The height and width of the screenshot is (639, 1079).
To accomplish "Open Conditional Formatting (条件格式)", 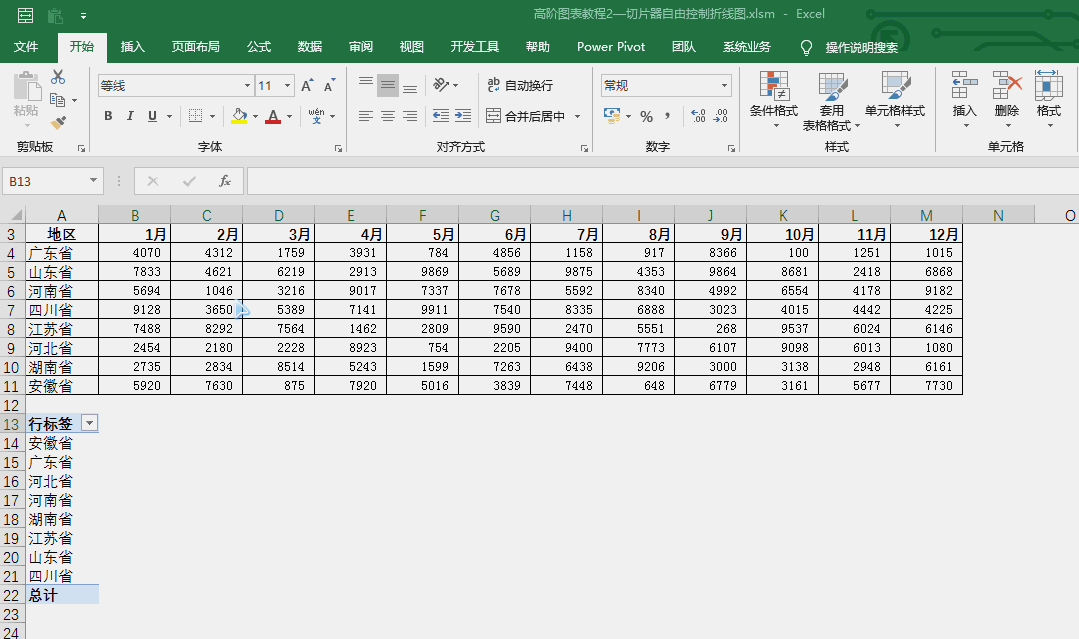I will point(774,101).
